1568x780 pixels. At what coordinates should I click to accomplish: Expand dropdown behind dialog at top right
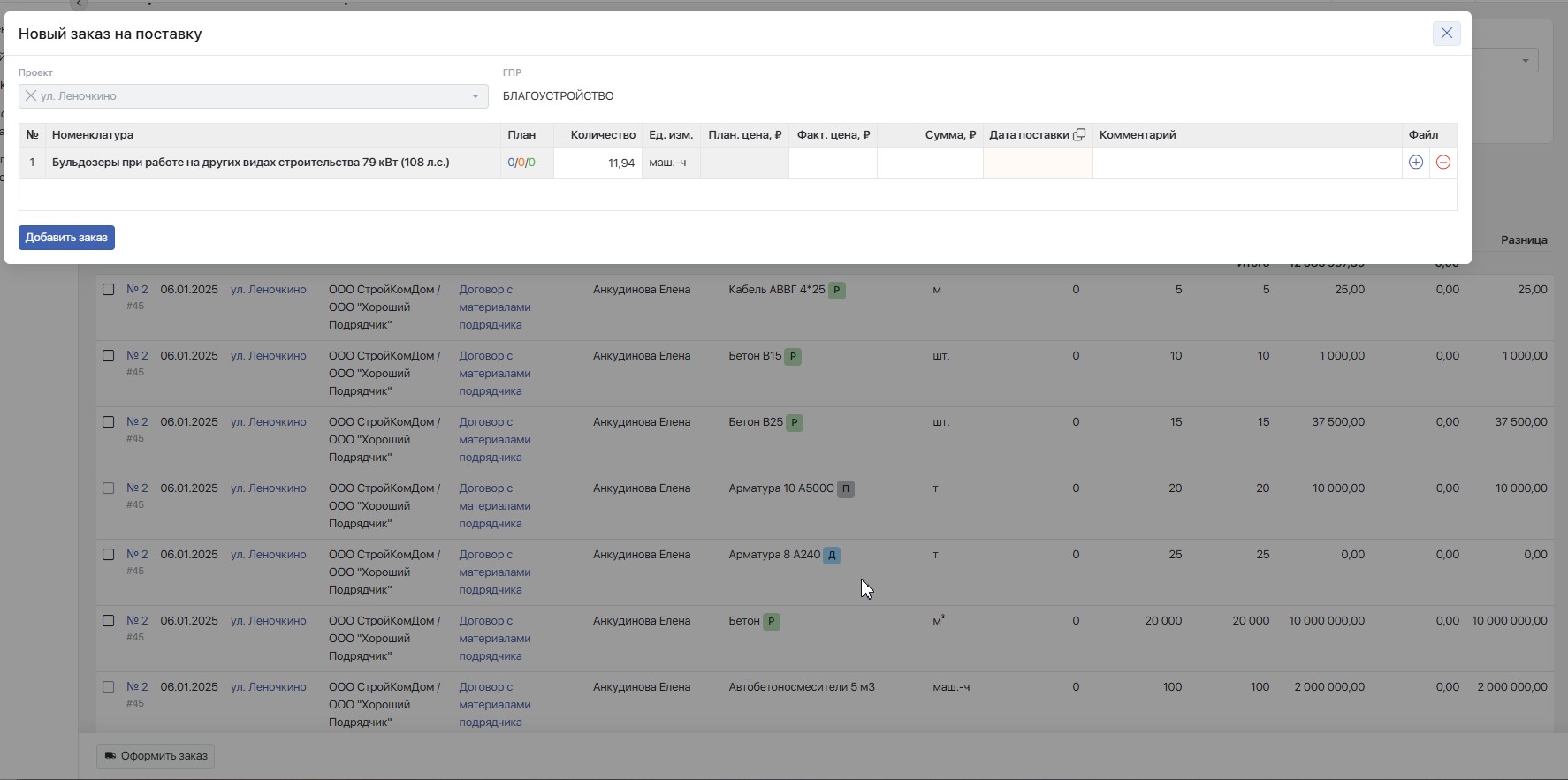pos(1526,61)
